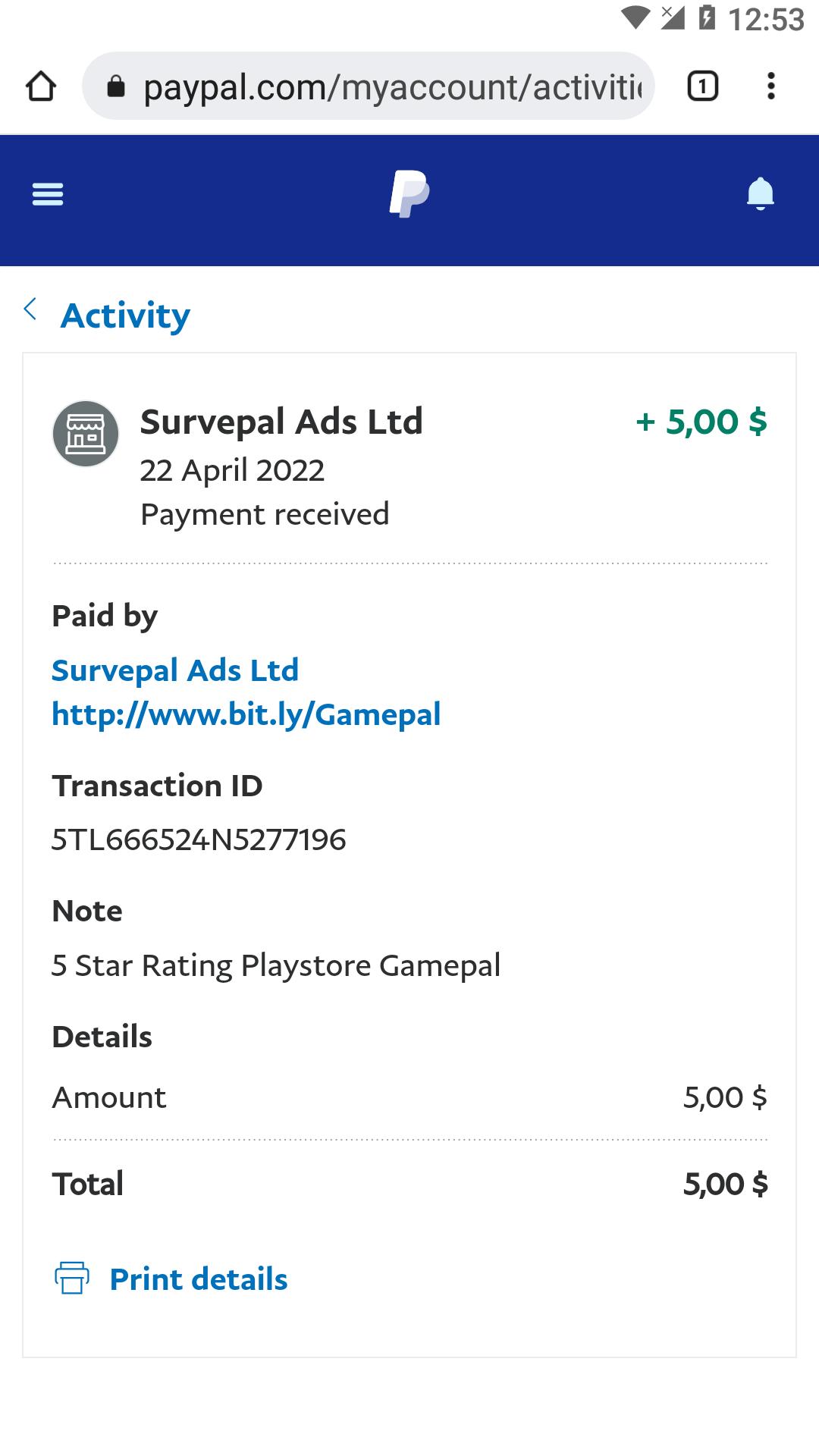Tap the transaction ID 5TL666524N5277196
This screenshot has width=819, height=1456.
pyautogui.click(x=199, y=839)
